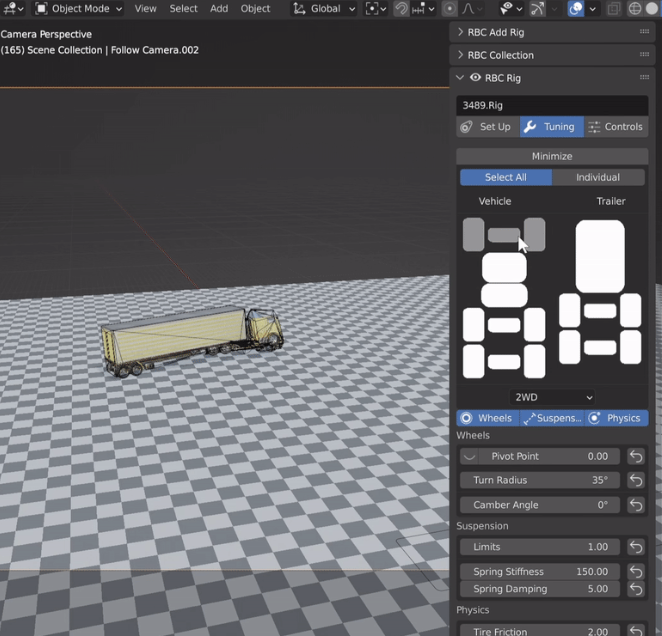Reset the Turn Radius value

click(636, 481)
